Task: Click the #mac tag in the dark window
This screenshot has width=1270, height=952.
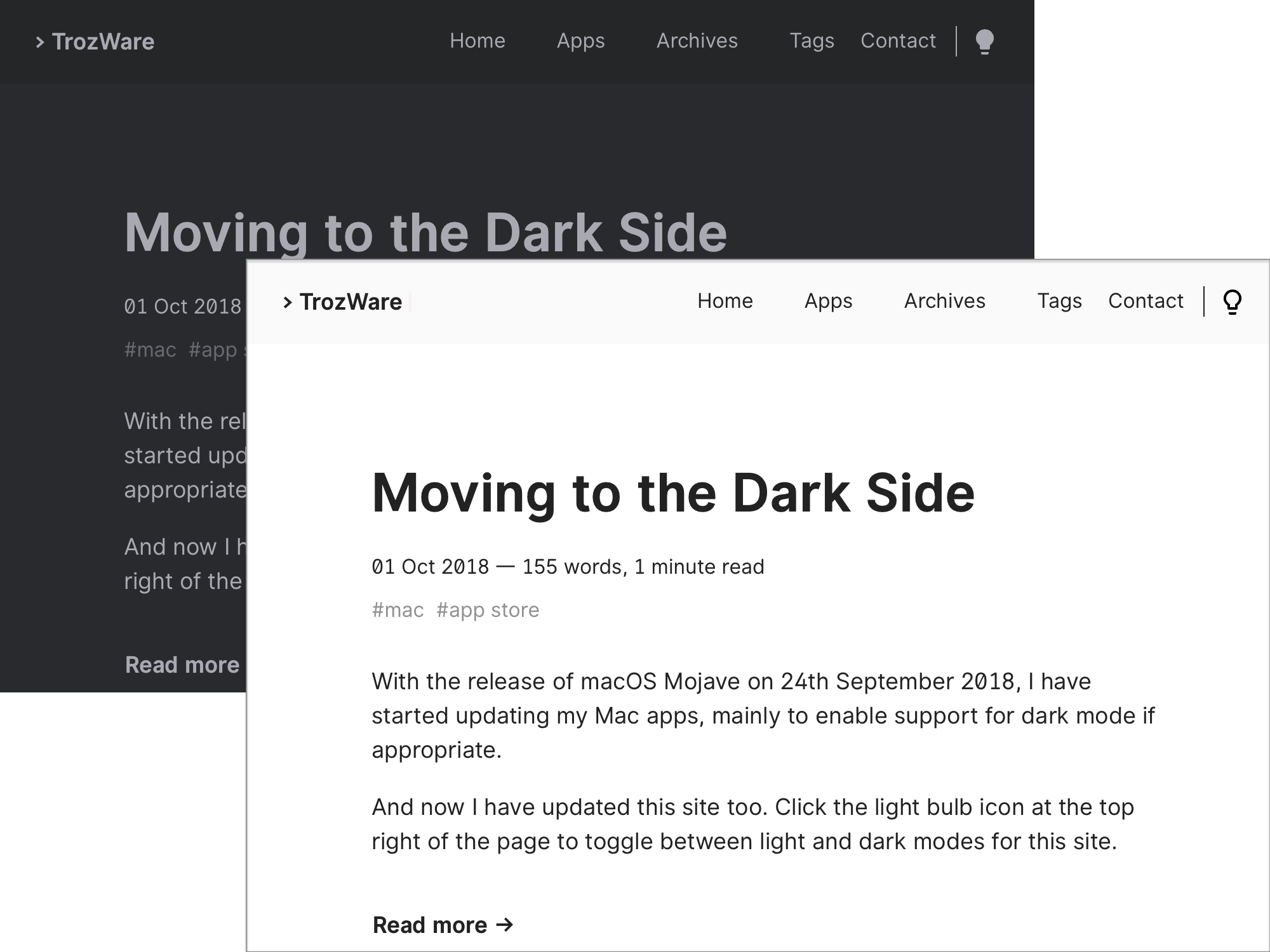Action: coord(150,349)
